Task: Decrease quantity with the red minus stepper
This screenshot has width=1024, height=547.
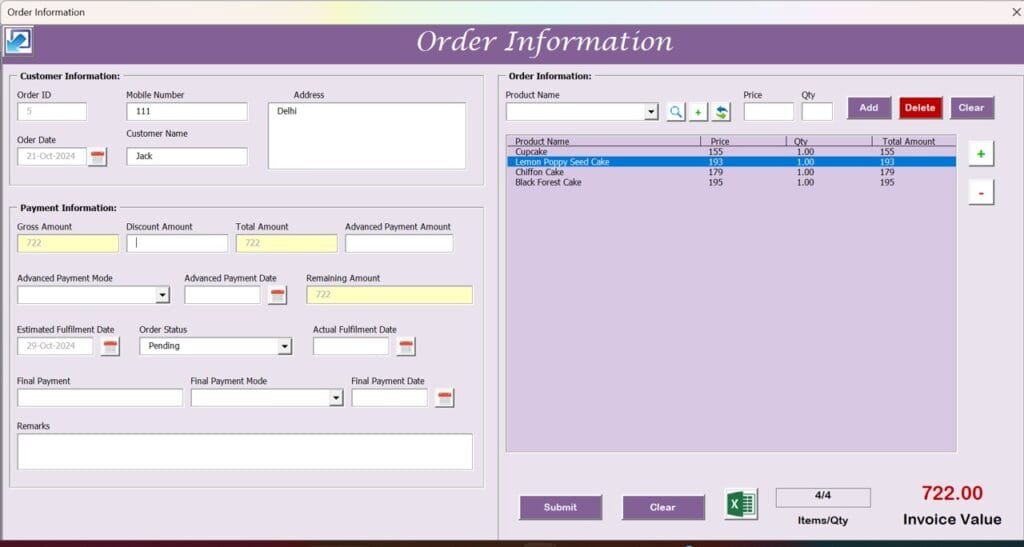Action: (x=981, y=193)
